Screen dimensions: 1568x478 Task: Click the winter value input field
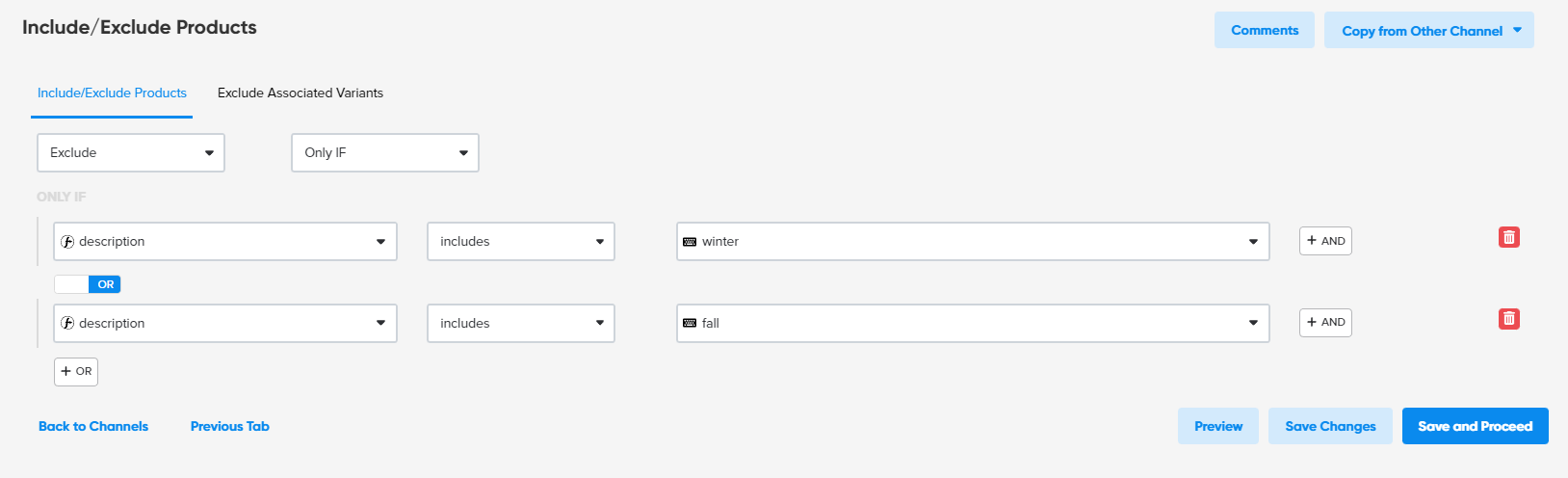pos(973,242)
